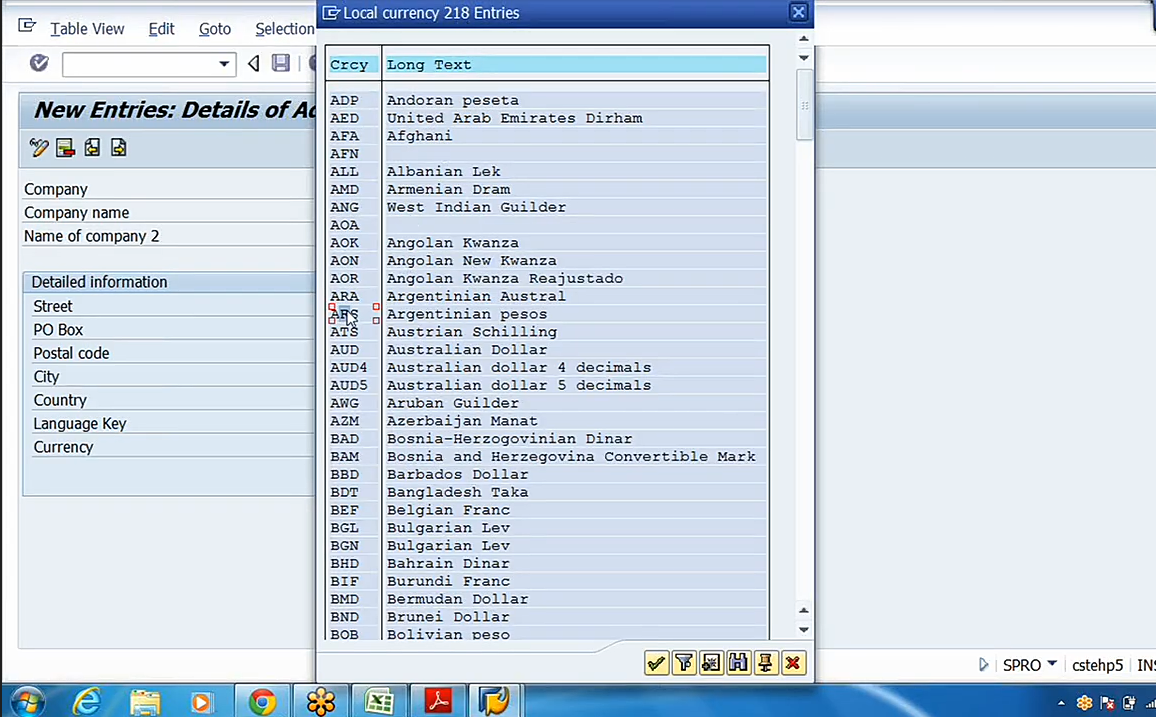Open Excel from the taskbar
Viewport: 1156px width, 717px height.
pyautogui.click(x=379, y=702)
